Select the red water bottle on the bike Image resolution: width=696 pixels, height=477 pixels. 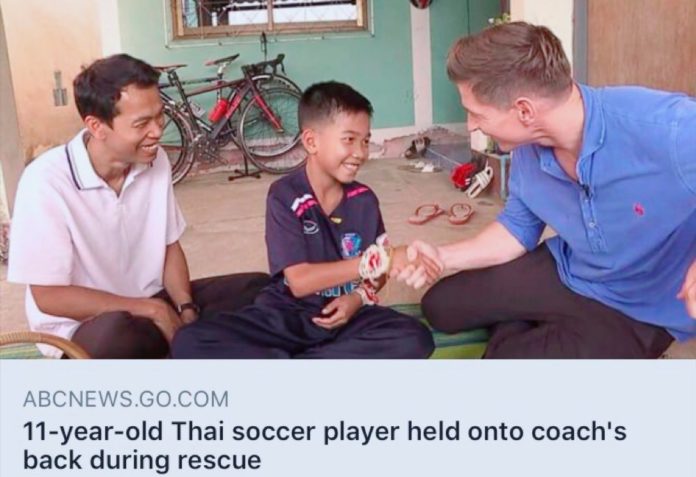click(x=218, y=110)
